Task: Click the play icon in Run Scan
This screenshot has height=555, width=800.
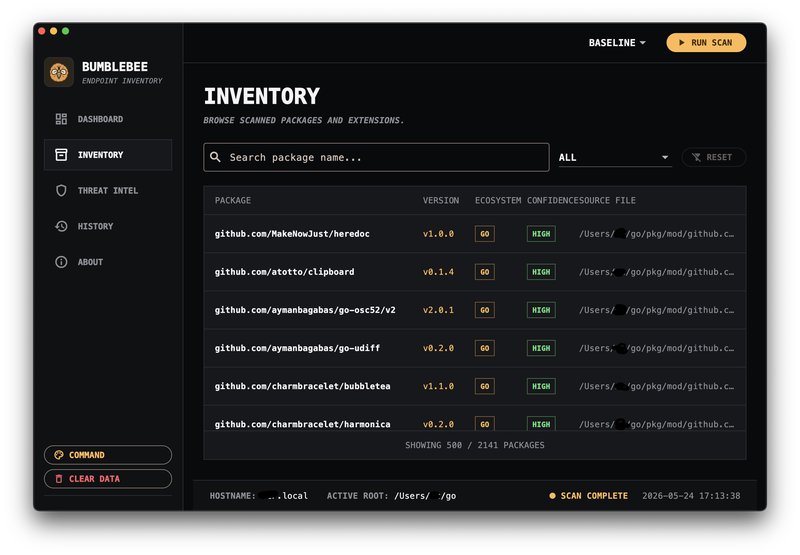Action: 682,42
